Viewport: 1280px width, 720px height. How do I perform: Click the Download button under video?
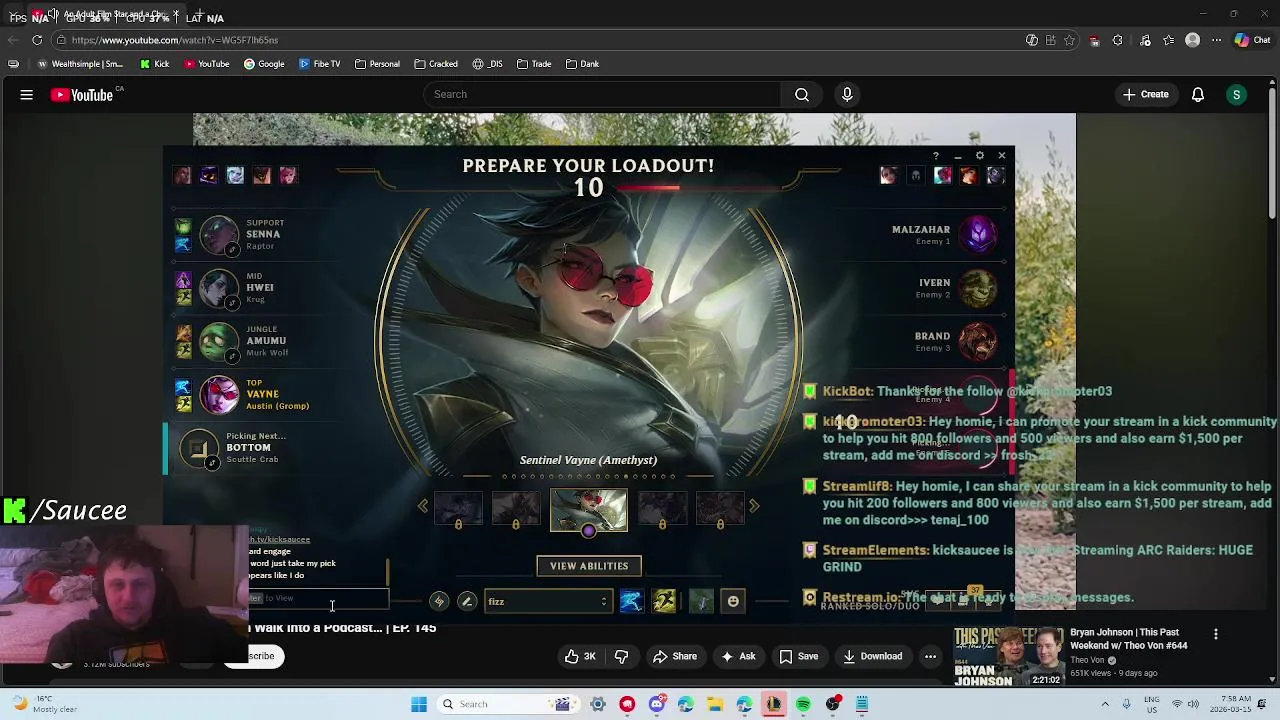pyautogui.click(x=872, y=656)
